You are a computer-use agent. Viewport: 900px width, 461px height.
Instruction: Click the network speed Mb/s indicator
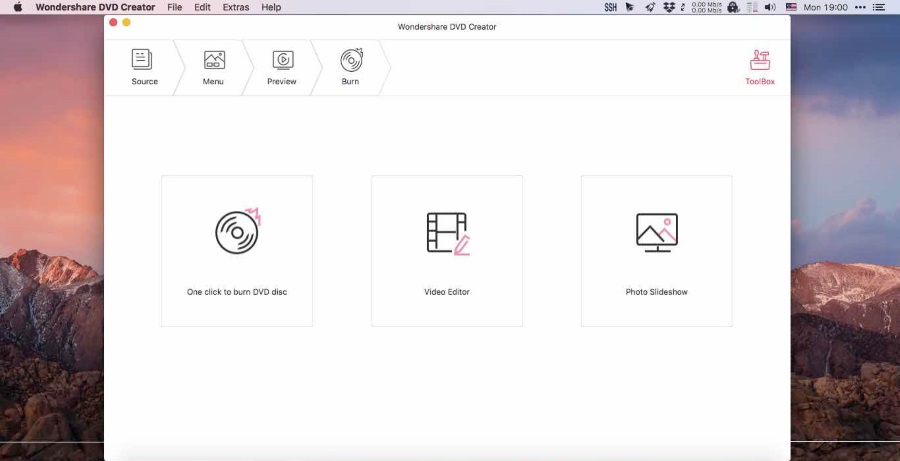(707, 7)
